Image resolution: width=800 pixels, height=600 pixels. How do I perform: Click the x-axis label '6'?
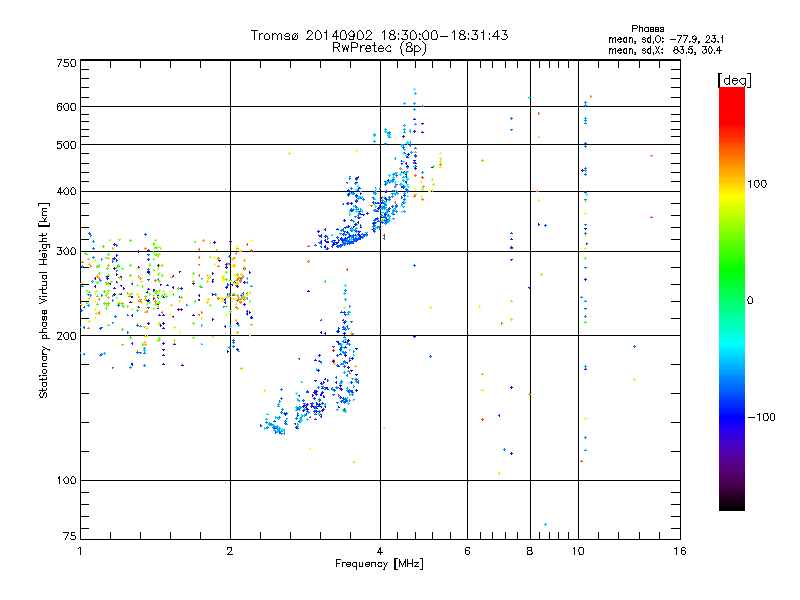(x=467, y=551)
